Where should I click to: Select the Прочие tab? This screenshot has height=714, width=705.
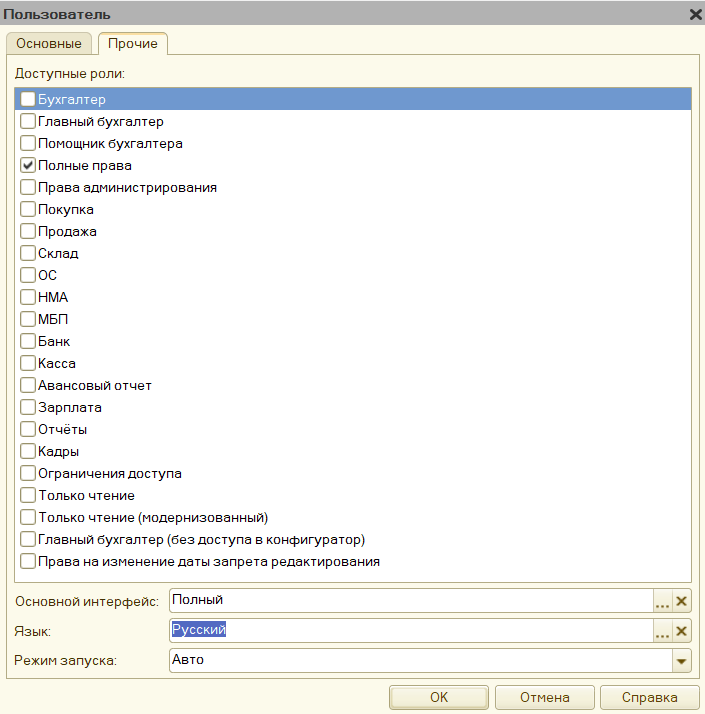coord(133,44)
